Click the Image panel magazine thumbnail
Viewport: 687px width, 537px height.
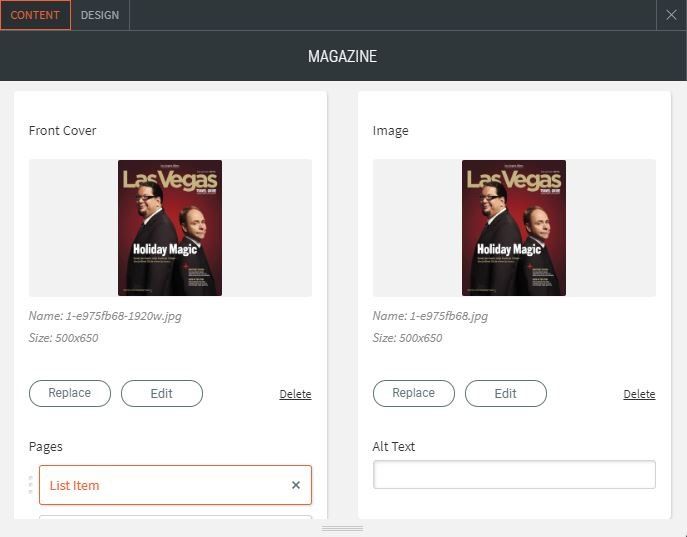[x=514, y=228]
